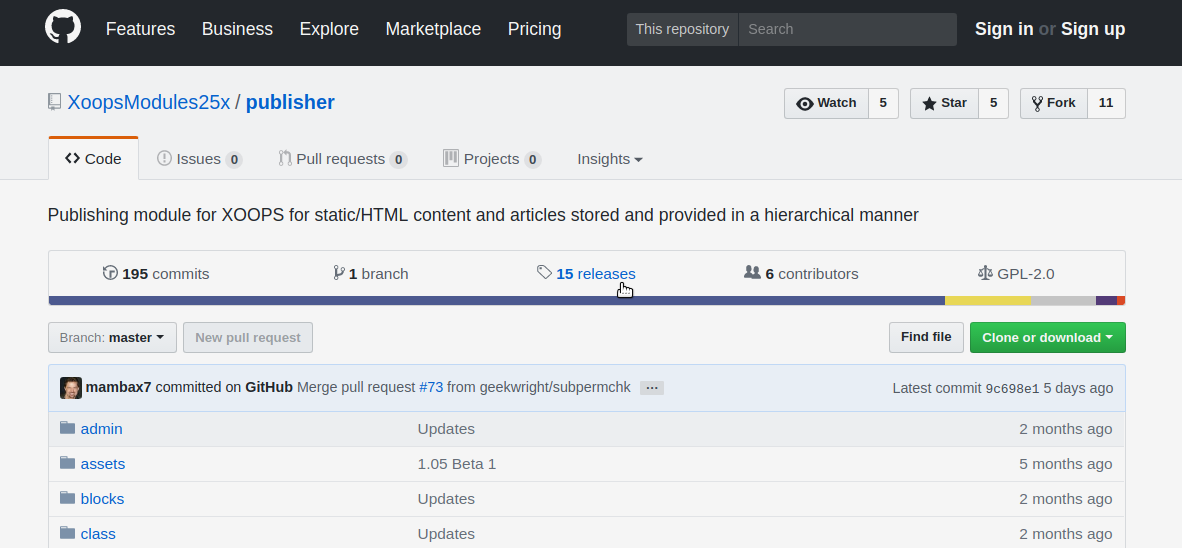Show the yellow segment of the language bar
This screenshot has width=1182, height=548.
(988, 300)
